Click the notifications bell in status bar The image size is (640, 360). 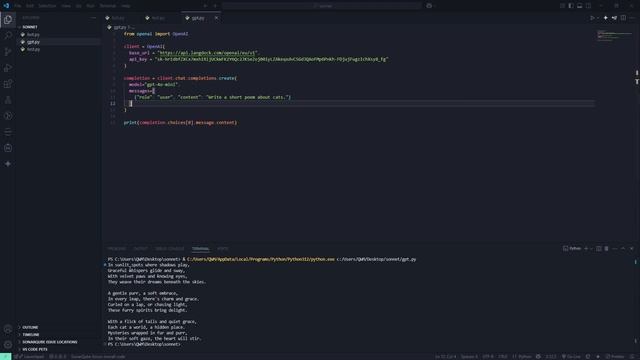[x=633, y=357]
